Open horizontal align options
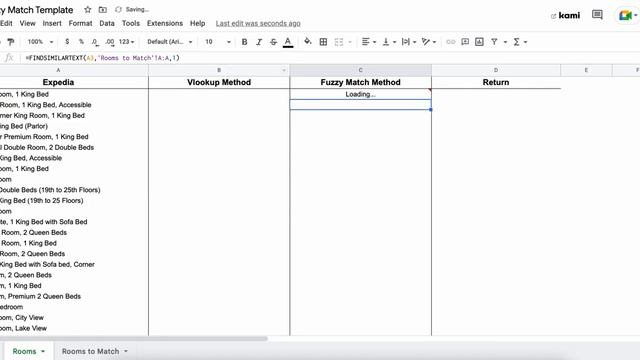 pyautogui.click(x=369, y=42)
